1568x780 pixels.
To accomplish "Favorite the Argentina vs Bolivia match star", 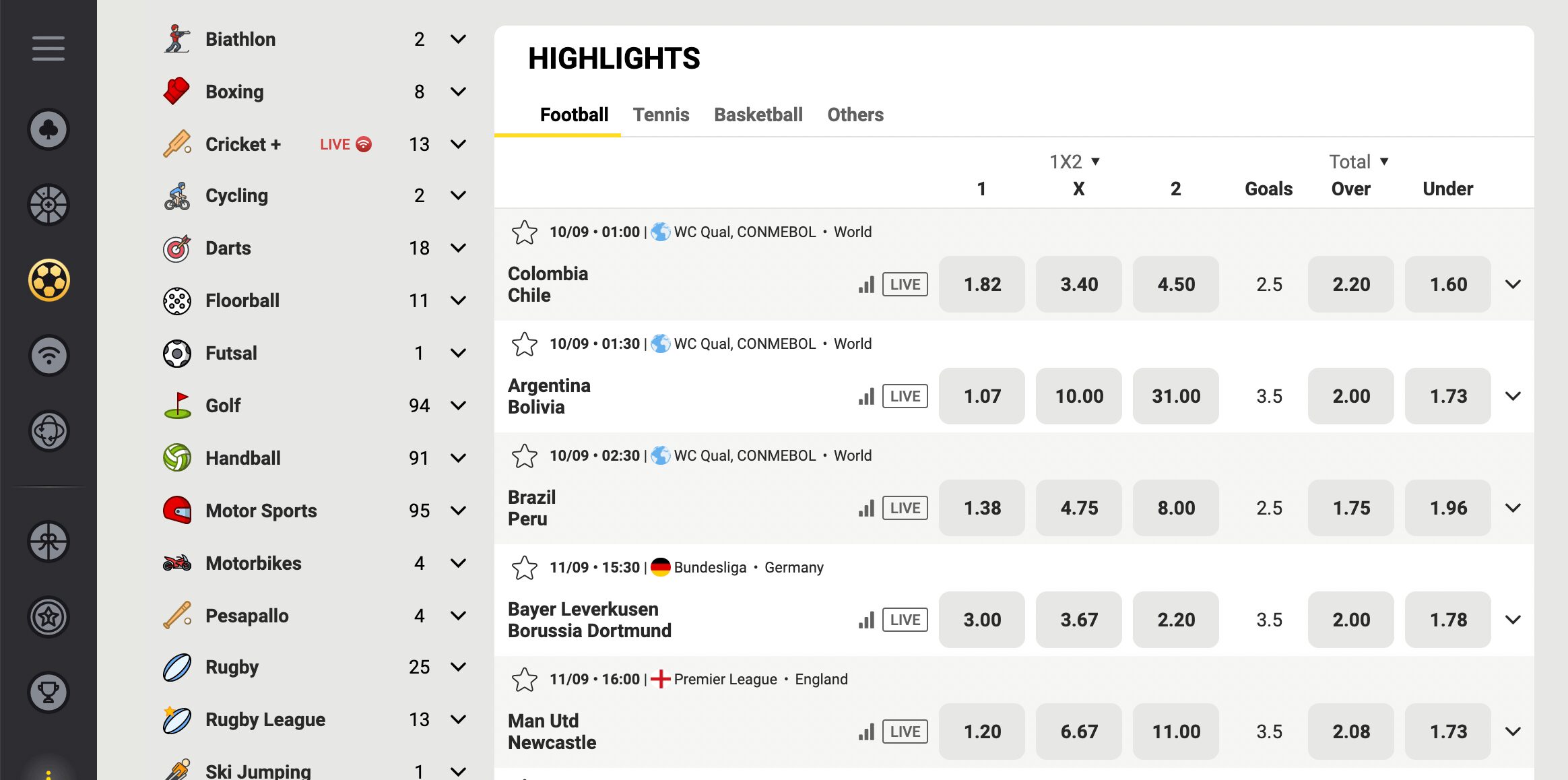I will pos(525,344).
